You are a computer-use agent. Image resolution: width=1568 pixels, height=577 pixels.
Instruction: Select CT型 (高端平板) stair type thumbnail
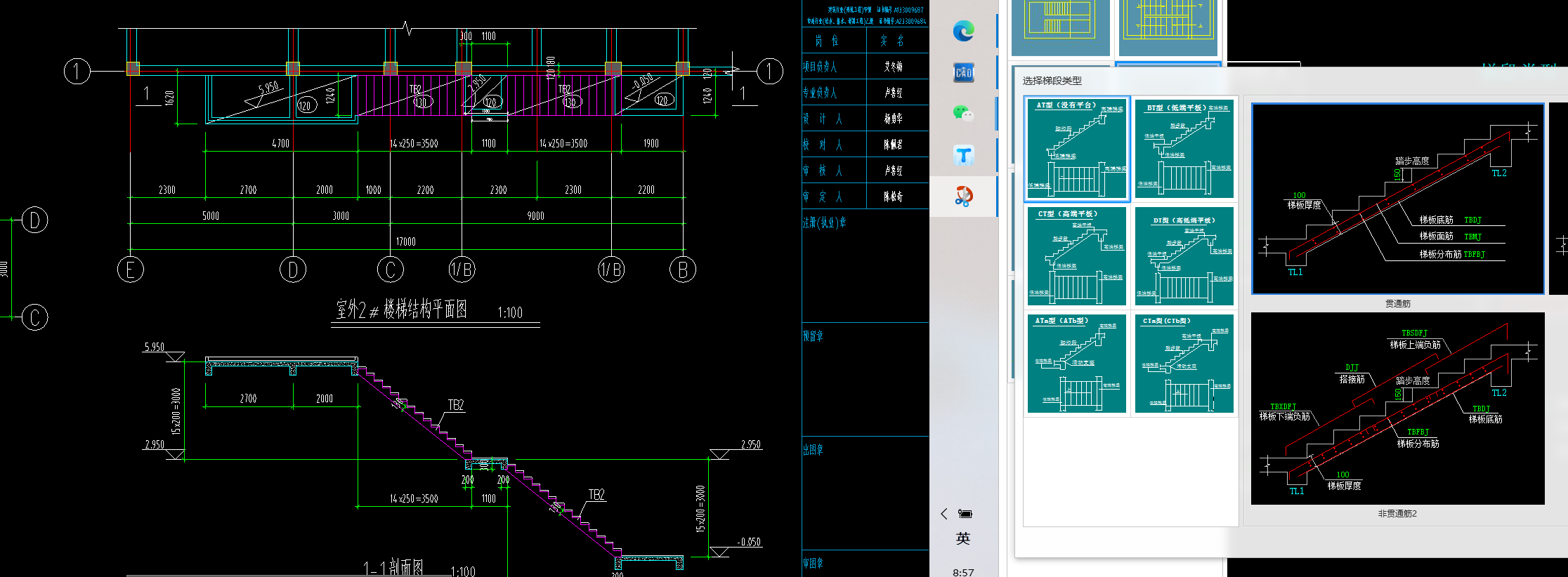click(1076, 256)
